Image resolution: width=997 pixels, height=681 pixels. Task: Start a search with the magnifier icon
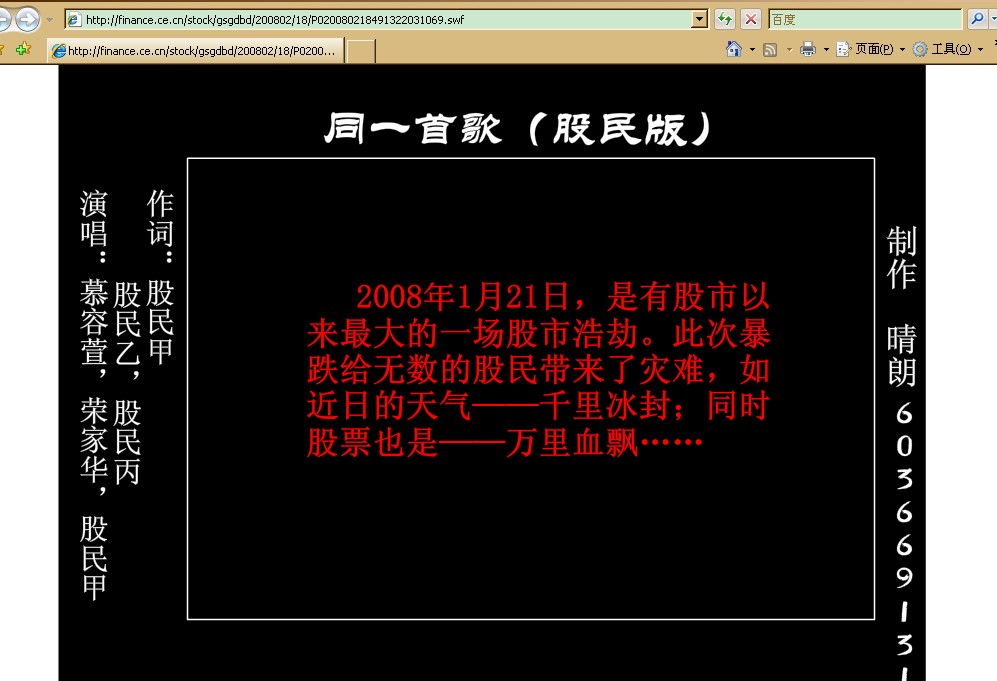[977, 18]
